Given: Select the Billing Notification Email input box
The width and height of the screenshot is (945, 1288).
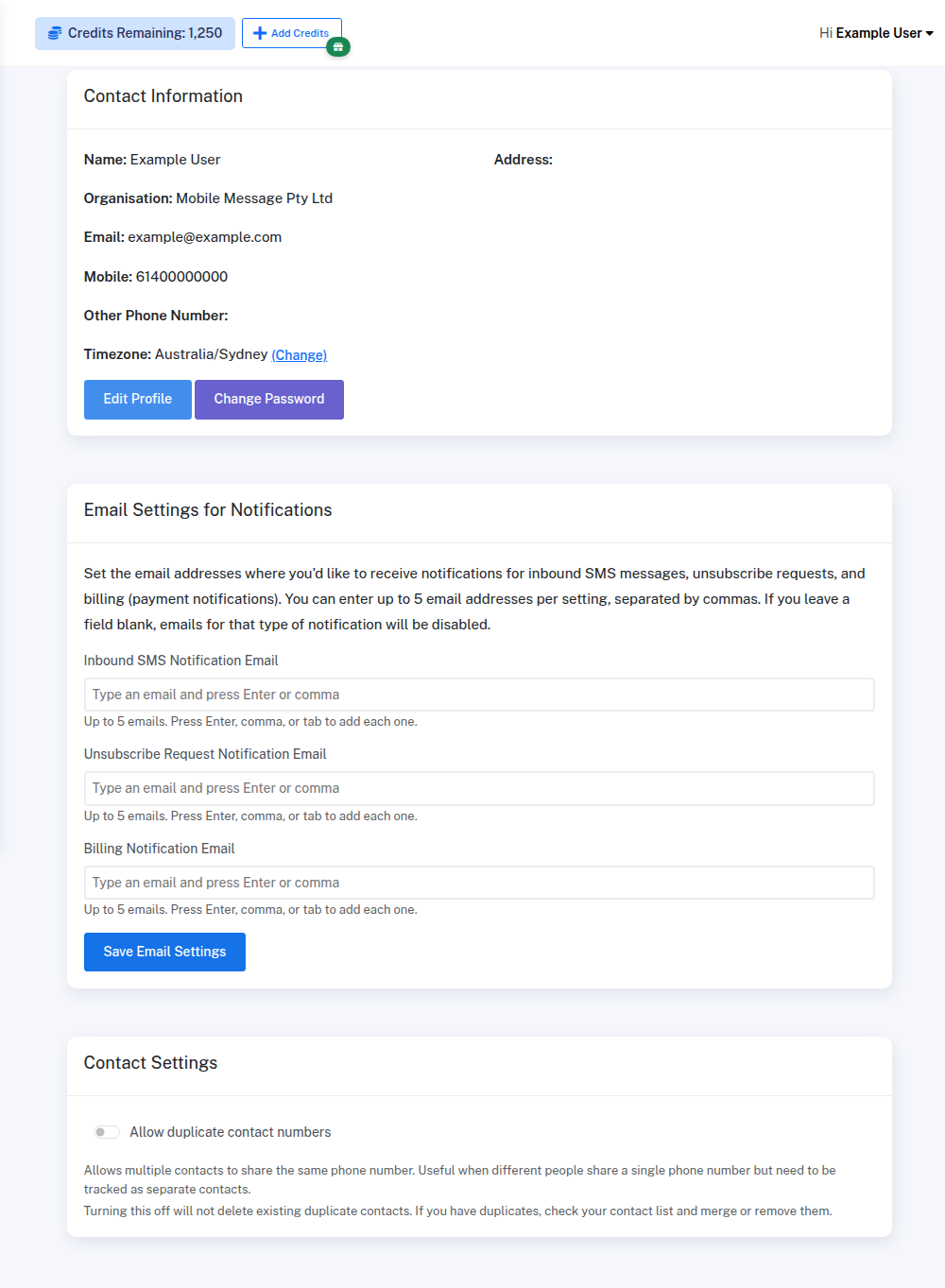Looking at the screenshot, I should click(479, 883).
